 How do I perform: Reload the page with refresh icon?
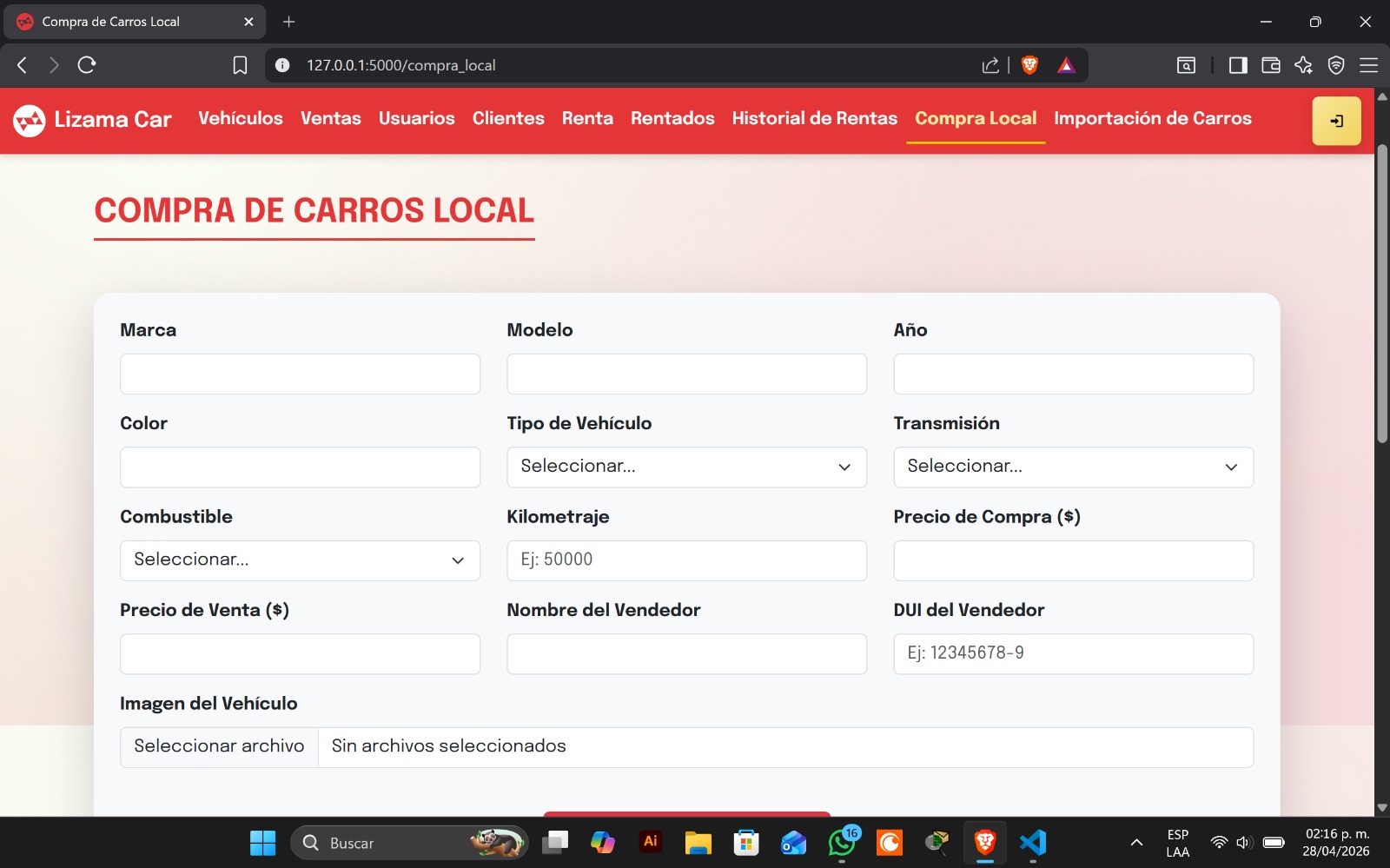click(x=87, y=65)
